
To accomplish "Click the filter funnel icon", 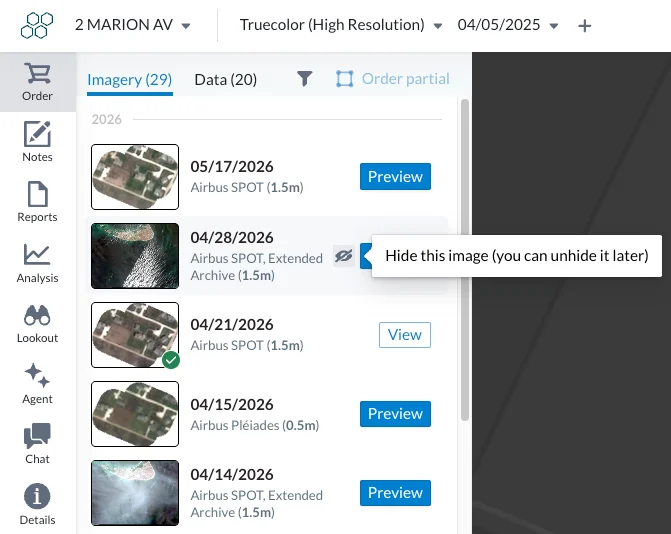I will [304, 79].
